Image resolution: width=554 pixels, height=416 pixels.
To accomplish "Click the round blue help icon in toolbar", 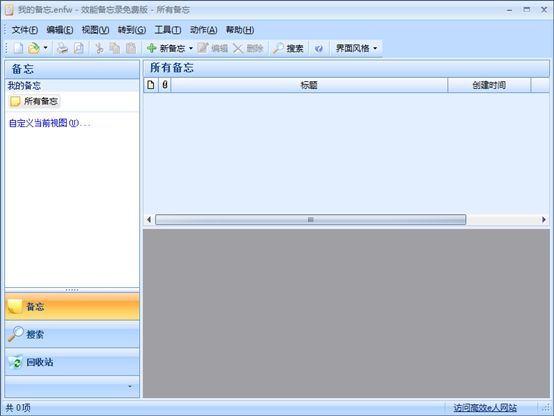I will pos(319,48).
